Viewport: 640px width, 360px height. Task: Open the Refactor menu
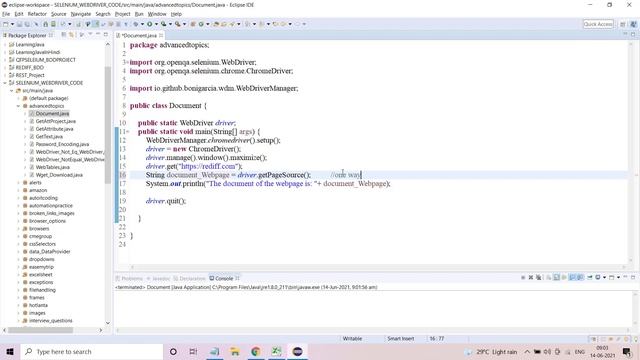click(x=37, y=14)
